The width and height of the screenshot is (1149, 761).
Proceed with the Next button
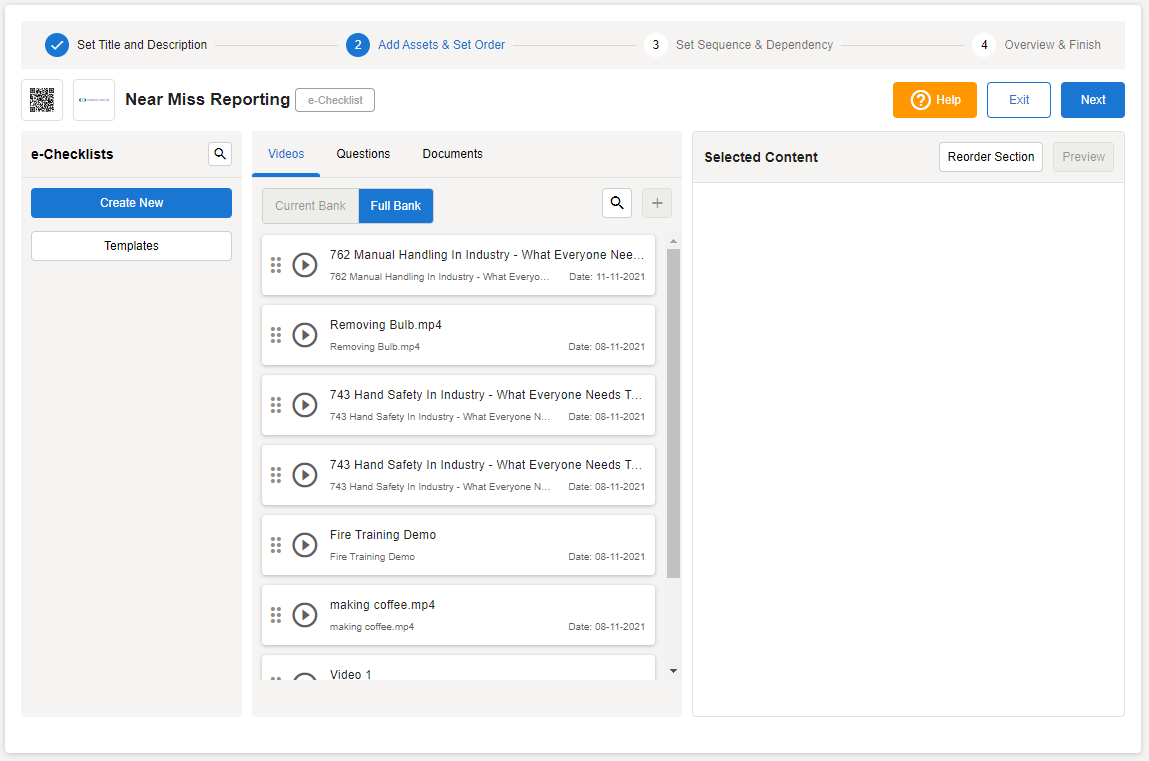tap(1092, 100)
